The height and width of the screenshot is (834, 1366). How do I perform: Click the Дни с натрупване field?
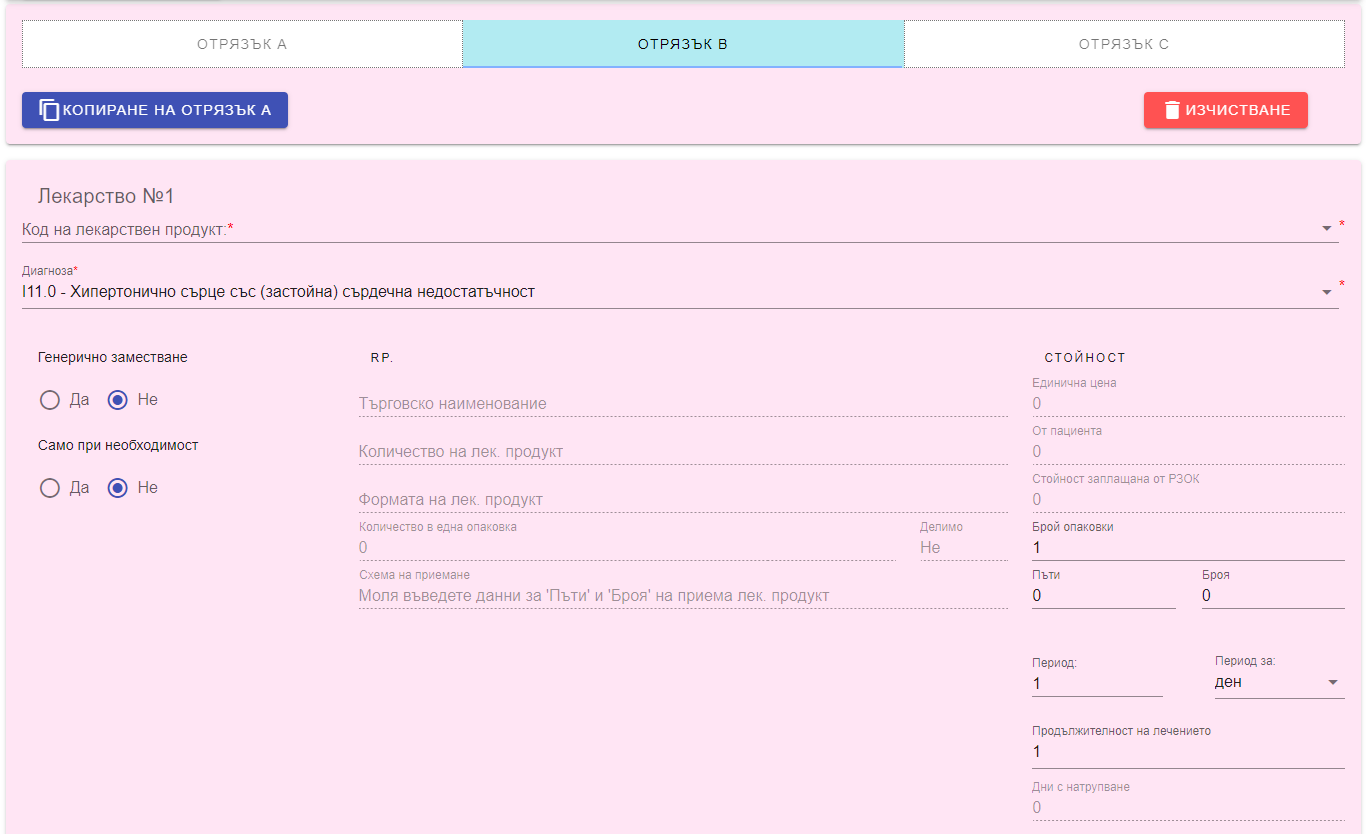(x=1188, y=808)
